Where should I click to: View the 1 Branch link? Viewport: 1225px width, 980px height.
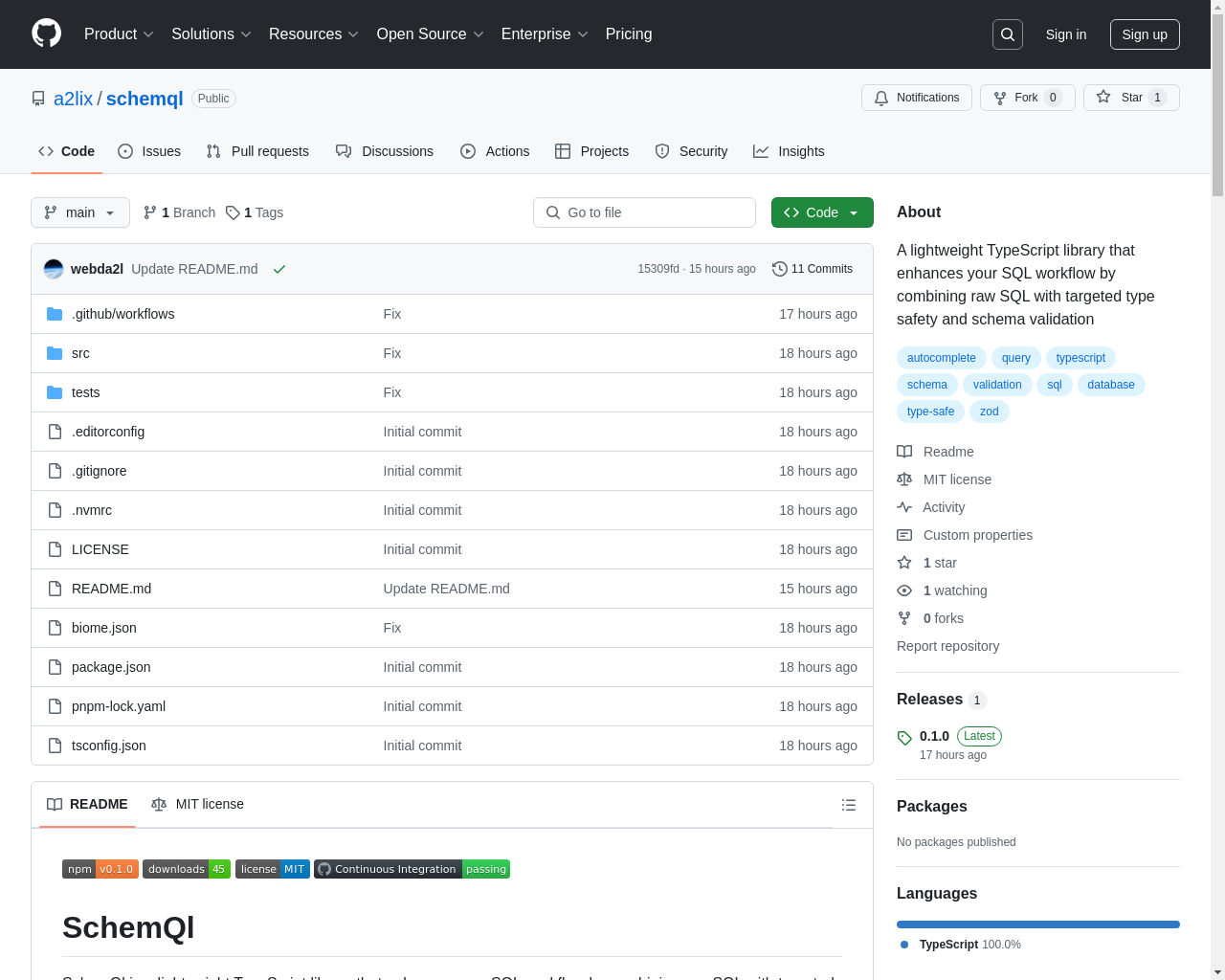coord(179,212)
